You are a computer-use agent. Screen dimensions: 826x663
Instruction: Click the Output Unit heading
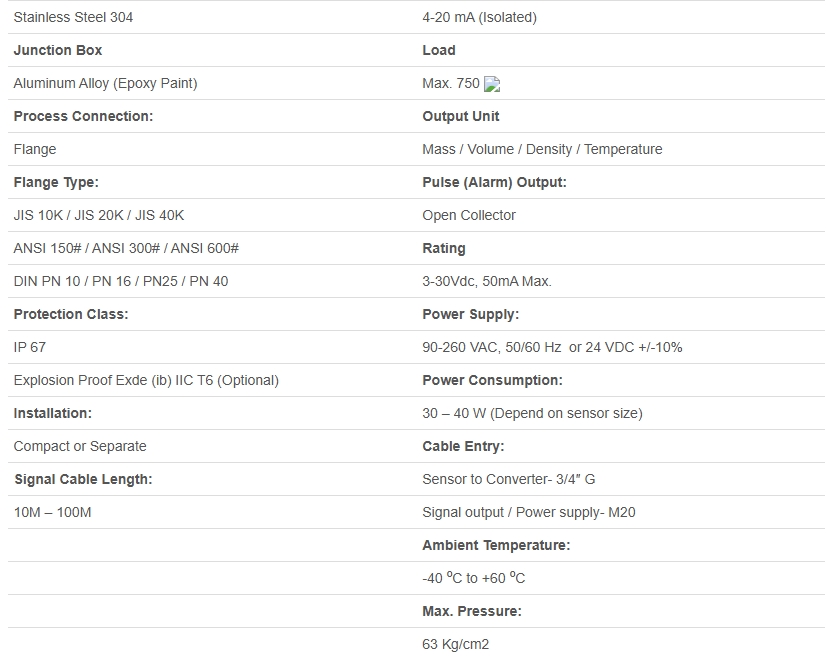[x=461, y=116]
